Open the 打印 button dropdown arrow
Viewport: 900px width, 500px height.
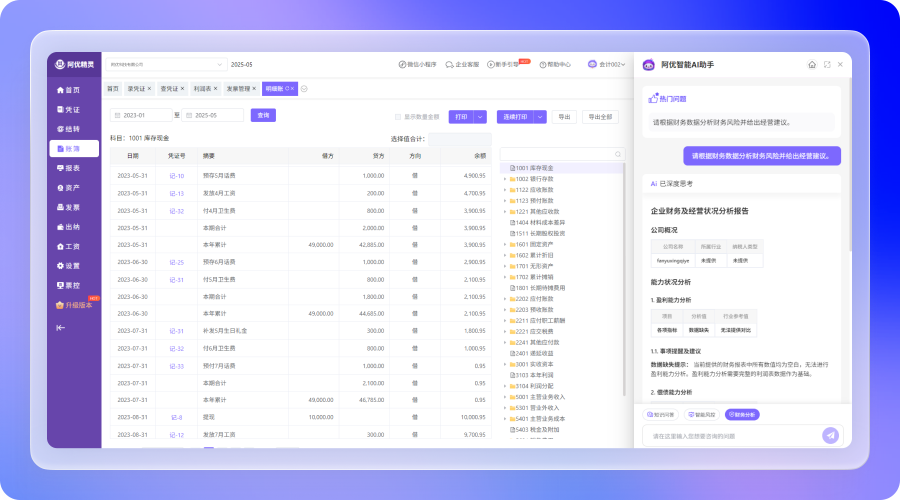pyautogui.click(x=480, y=117)
